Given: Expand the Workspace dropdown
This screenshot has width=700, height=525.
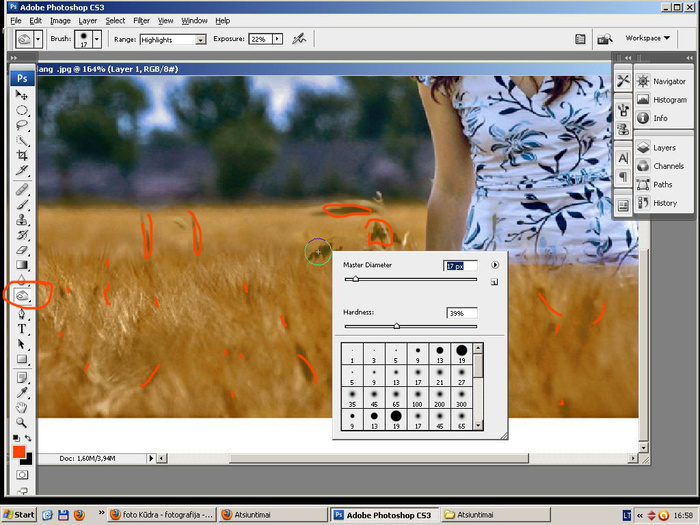Looking at the screenshot, I should click(x=647, y=38).
